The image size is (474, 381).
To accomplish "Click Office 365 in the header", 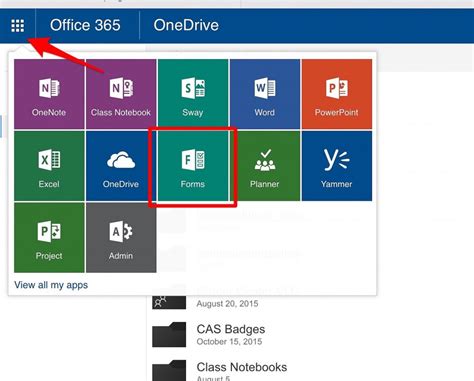I will (x=85, y=25).
